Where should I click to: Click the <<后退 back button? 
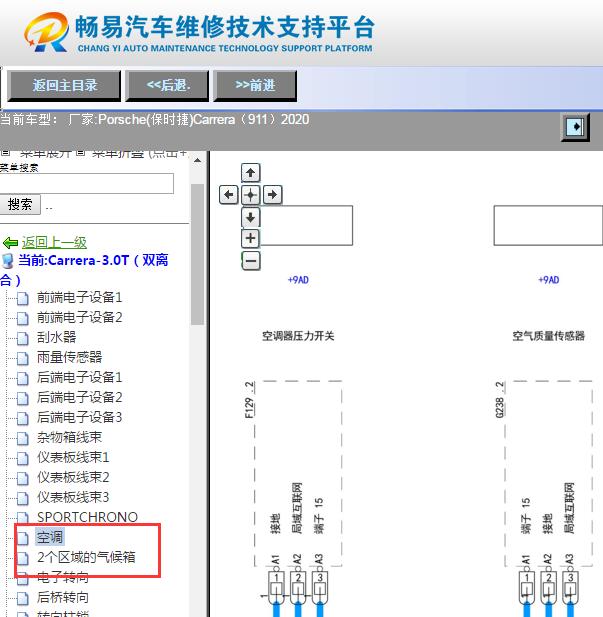tap(167, 86)
